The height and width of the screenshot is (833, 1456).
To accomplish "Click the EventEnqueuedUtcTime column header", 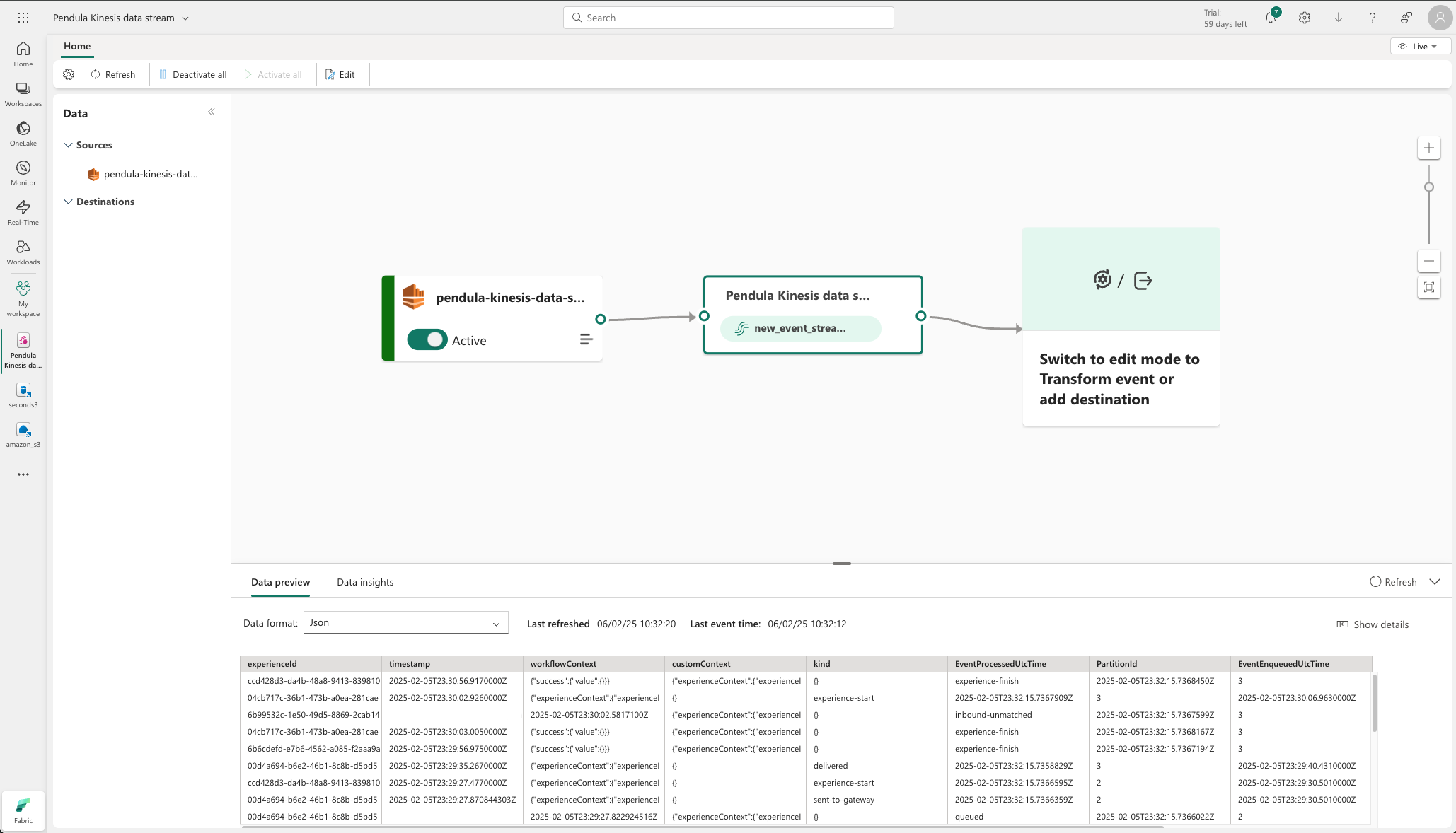I will [x=1302, y=664].
